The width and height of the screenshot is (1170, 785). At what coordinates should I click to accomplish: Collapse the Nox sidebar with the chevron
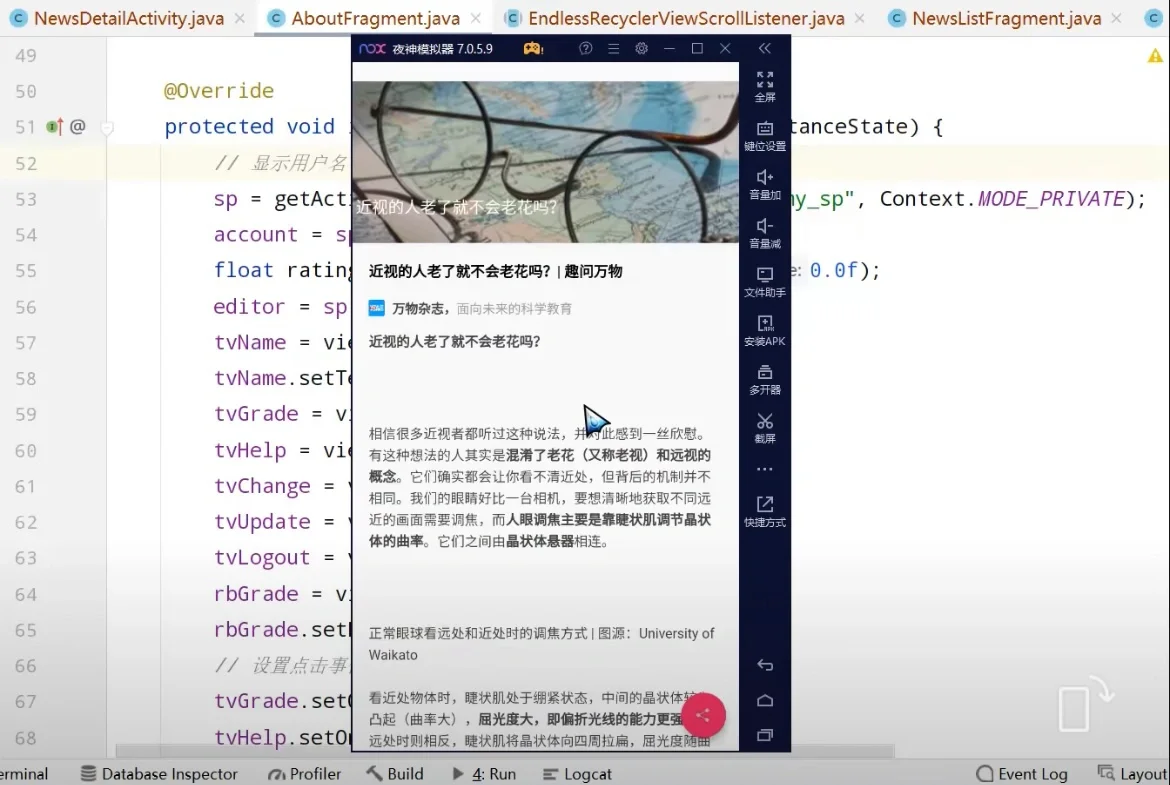pyautogui.click(x=765, y=47)
